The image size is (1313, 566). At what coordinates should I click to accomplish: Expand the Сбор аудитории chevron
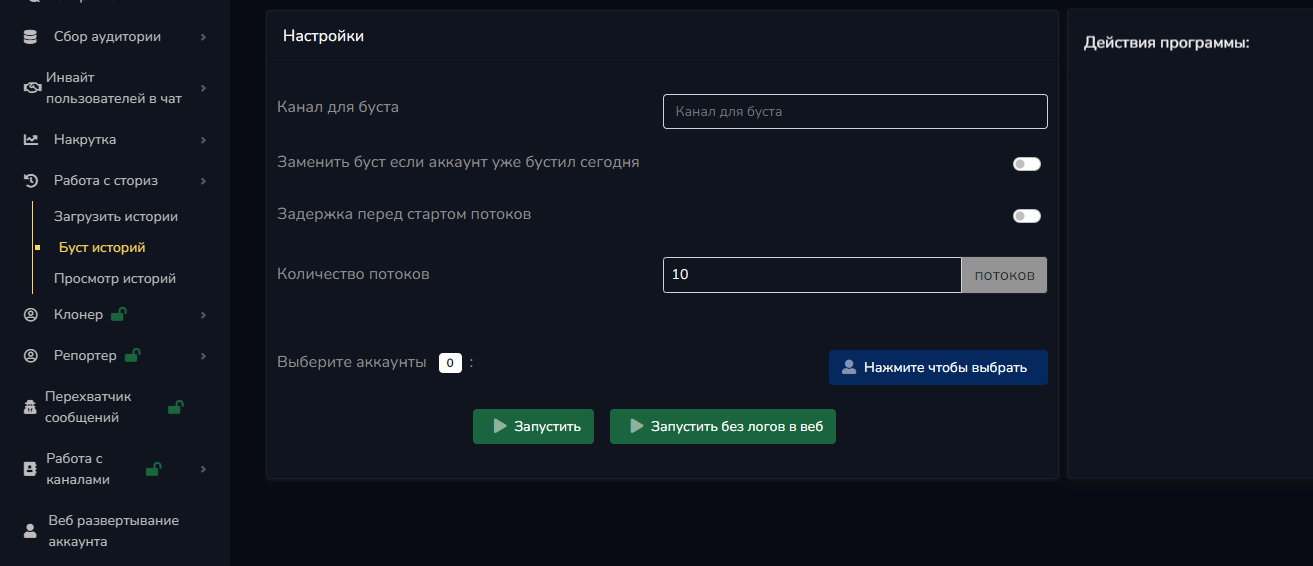[x=203, y=37]
